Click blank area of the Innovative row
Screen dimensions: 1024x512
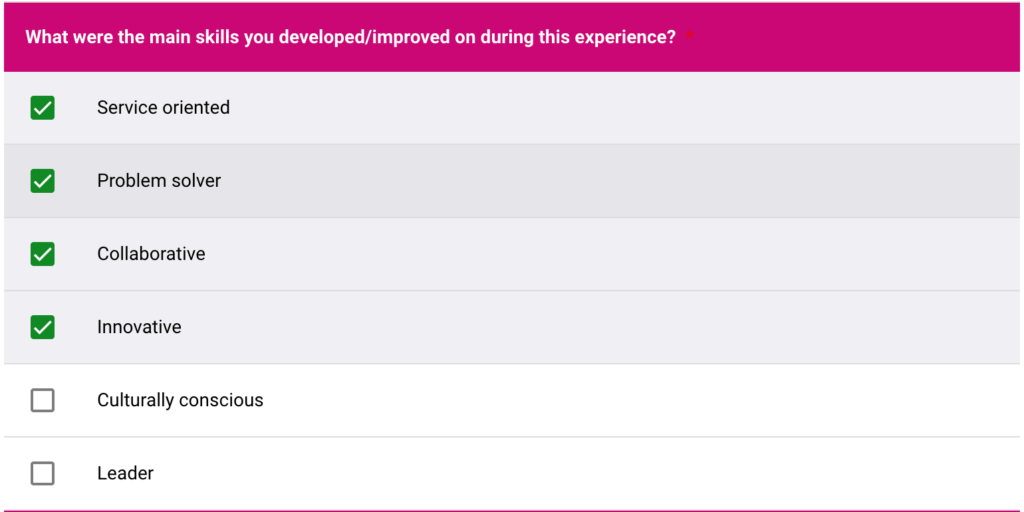click(600, 327)
